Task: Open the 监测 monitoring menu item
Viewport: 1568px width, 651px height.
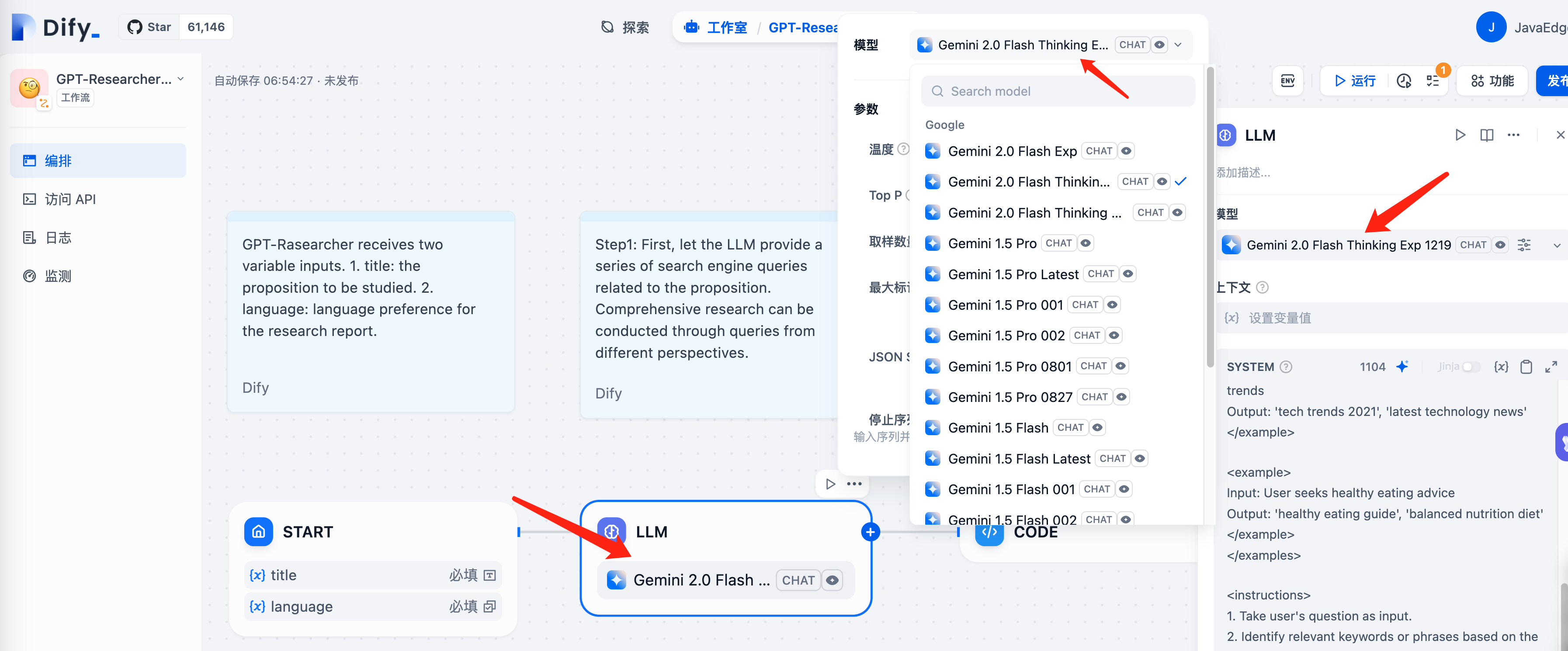Action: tap(98, 276)
